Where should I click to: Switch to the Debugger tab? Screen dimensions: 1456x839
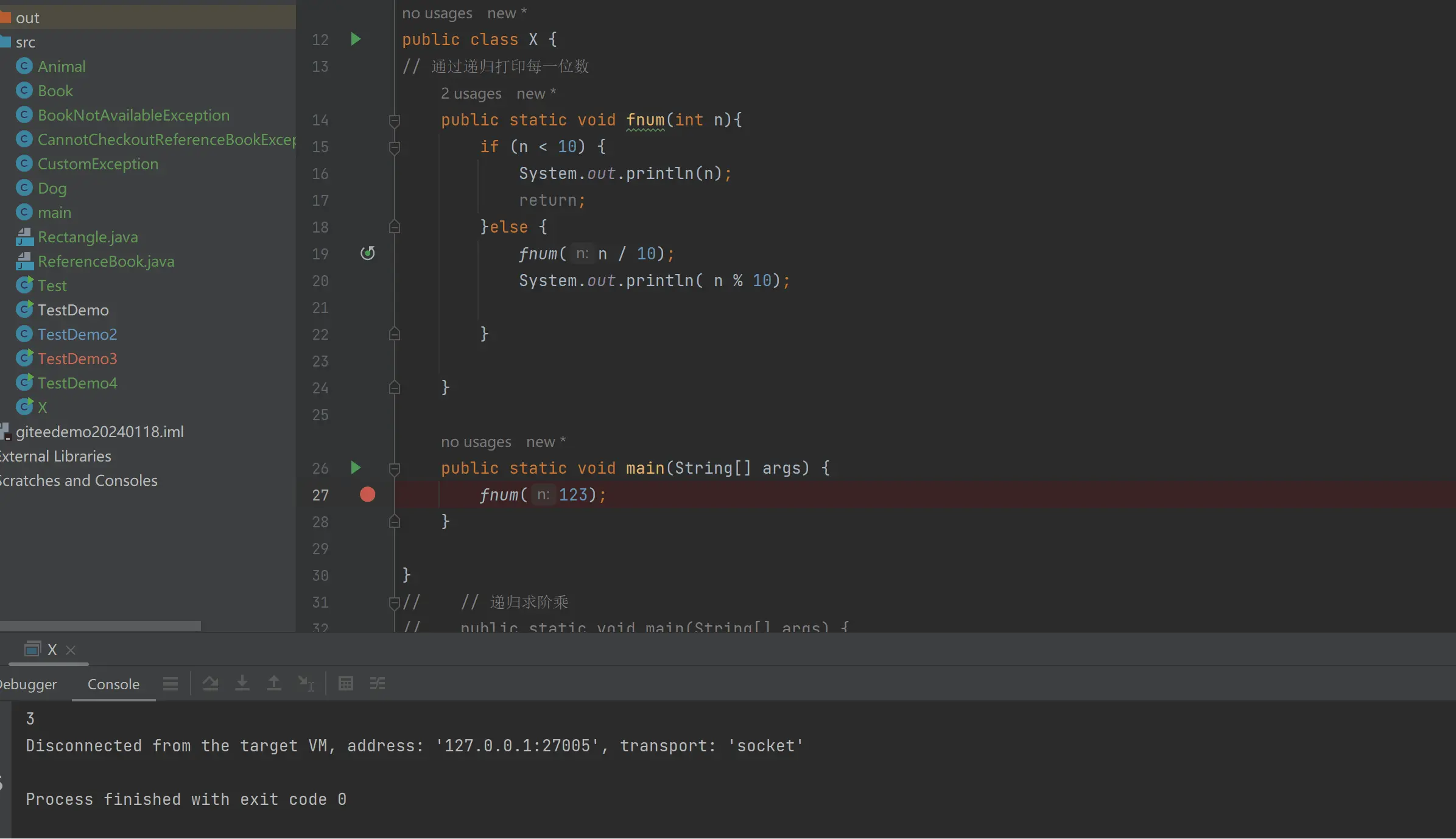(x=27, y=684)
